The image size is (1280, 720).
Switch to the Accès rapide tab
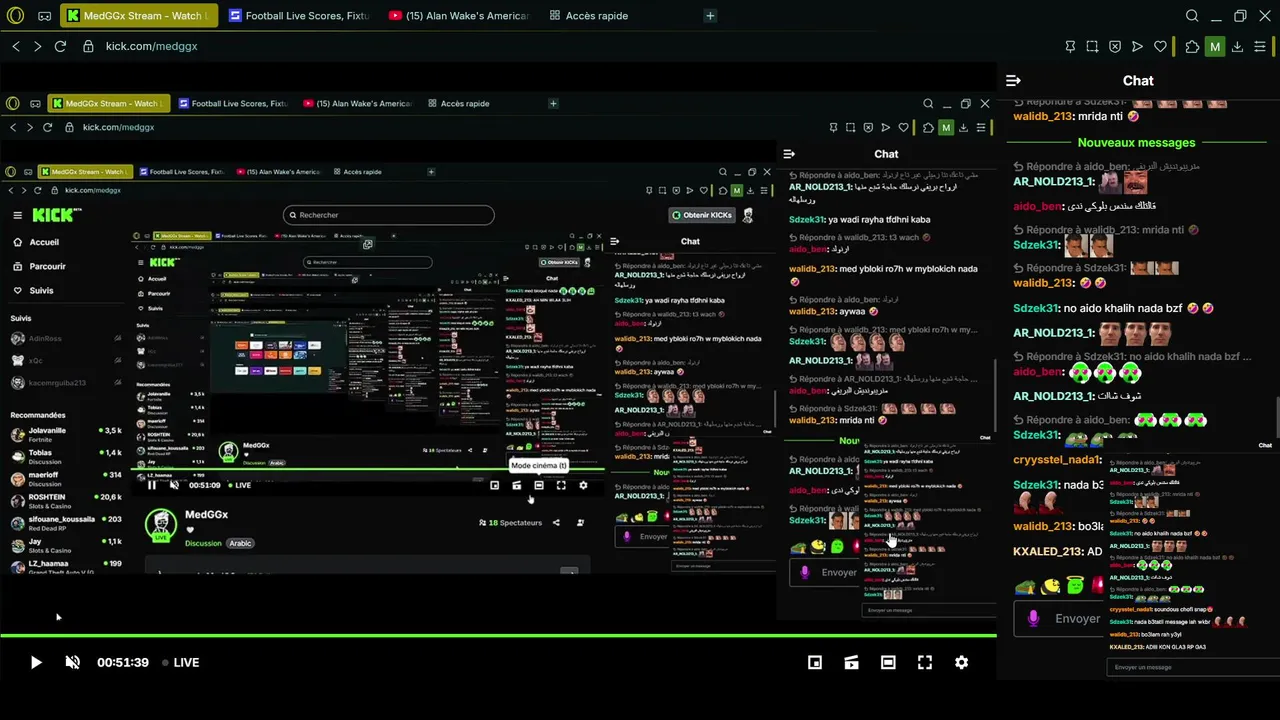[x=588, y=16]
